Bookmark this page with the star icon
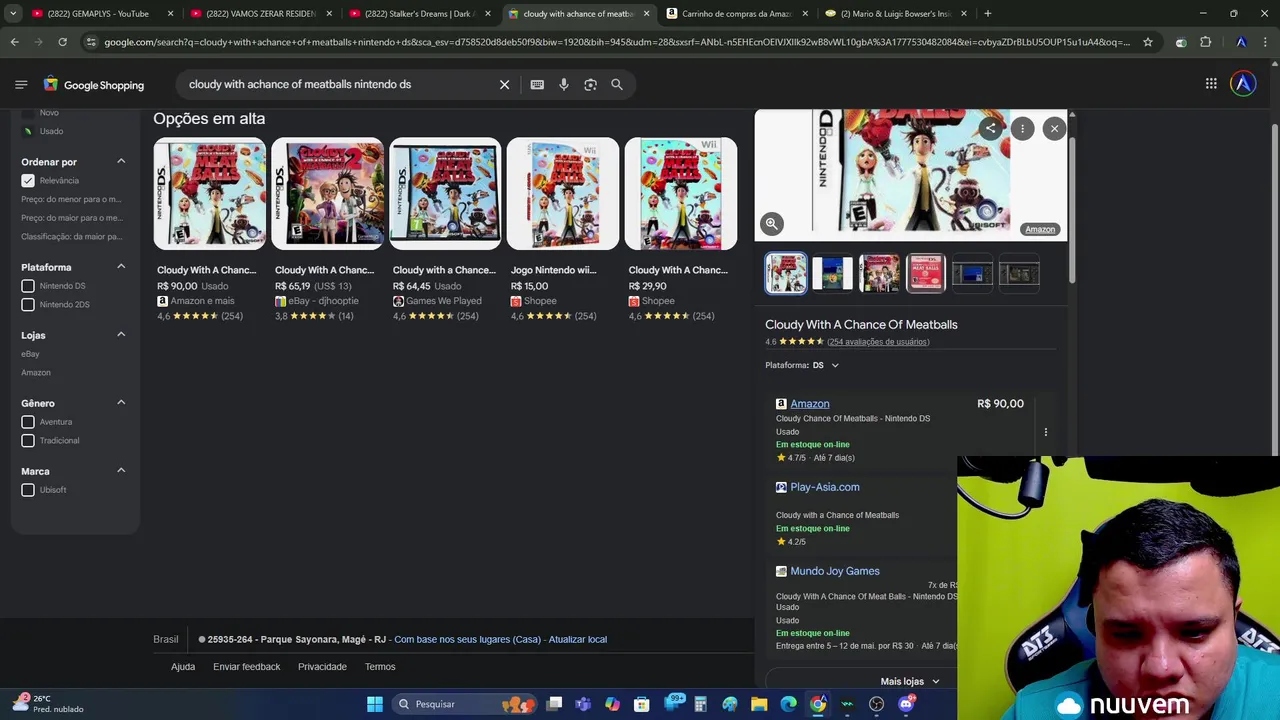Viewport: 1280px width, 720px height. tap(1148, 42)
